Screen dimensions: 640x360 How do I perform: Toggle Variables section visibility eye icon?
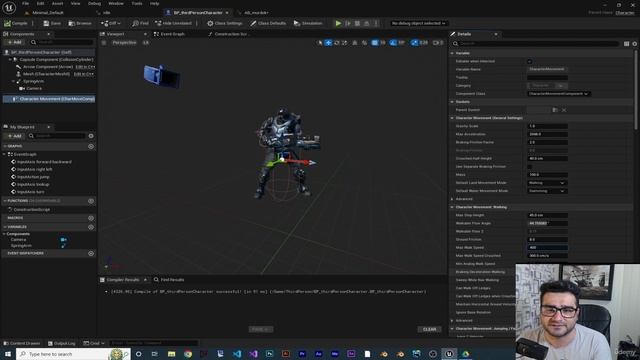pos(91,227)
